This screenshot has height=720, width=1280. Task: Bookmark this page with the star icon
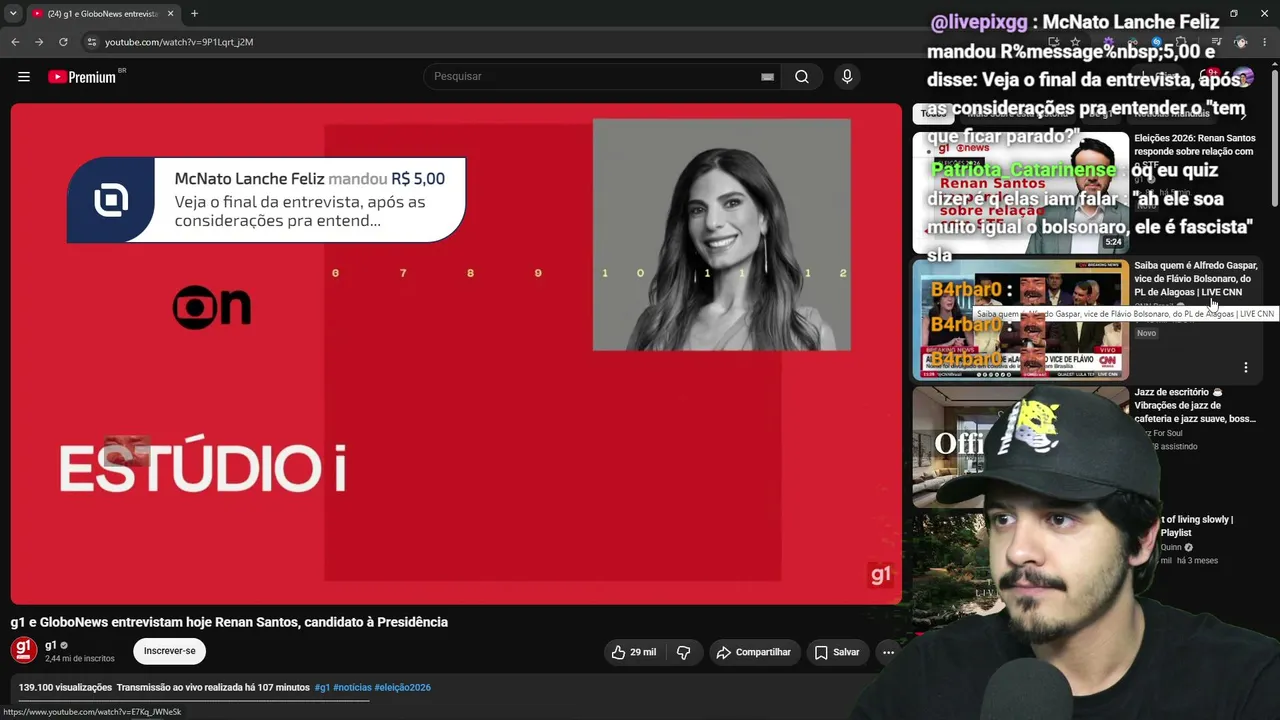pyautogui.click(x=1075, y=42)
